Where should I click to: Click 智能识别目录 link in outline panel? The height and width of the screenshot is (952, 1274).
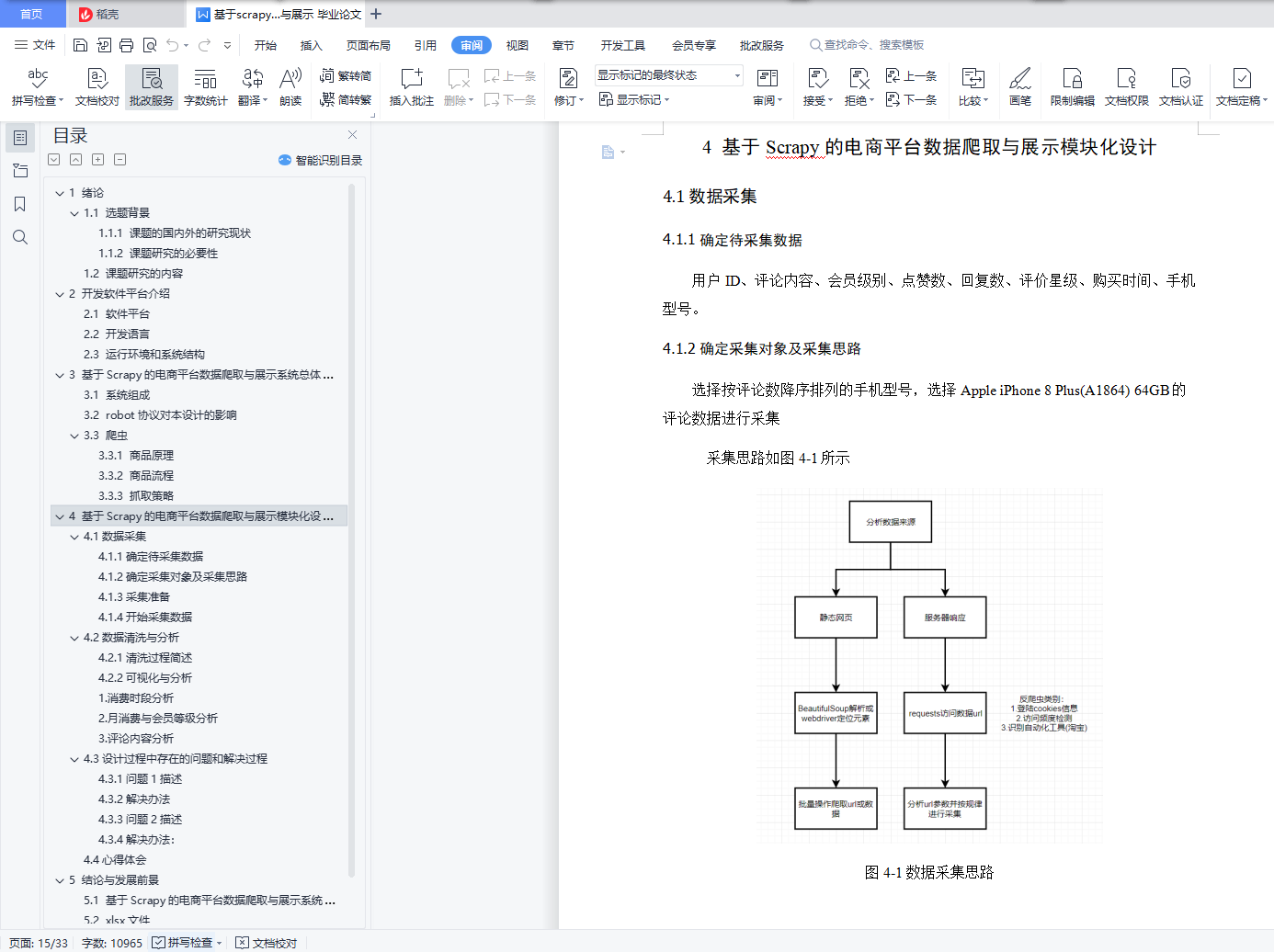tap(320, 160)
